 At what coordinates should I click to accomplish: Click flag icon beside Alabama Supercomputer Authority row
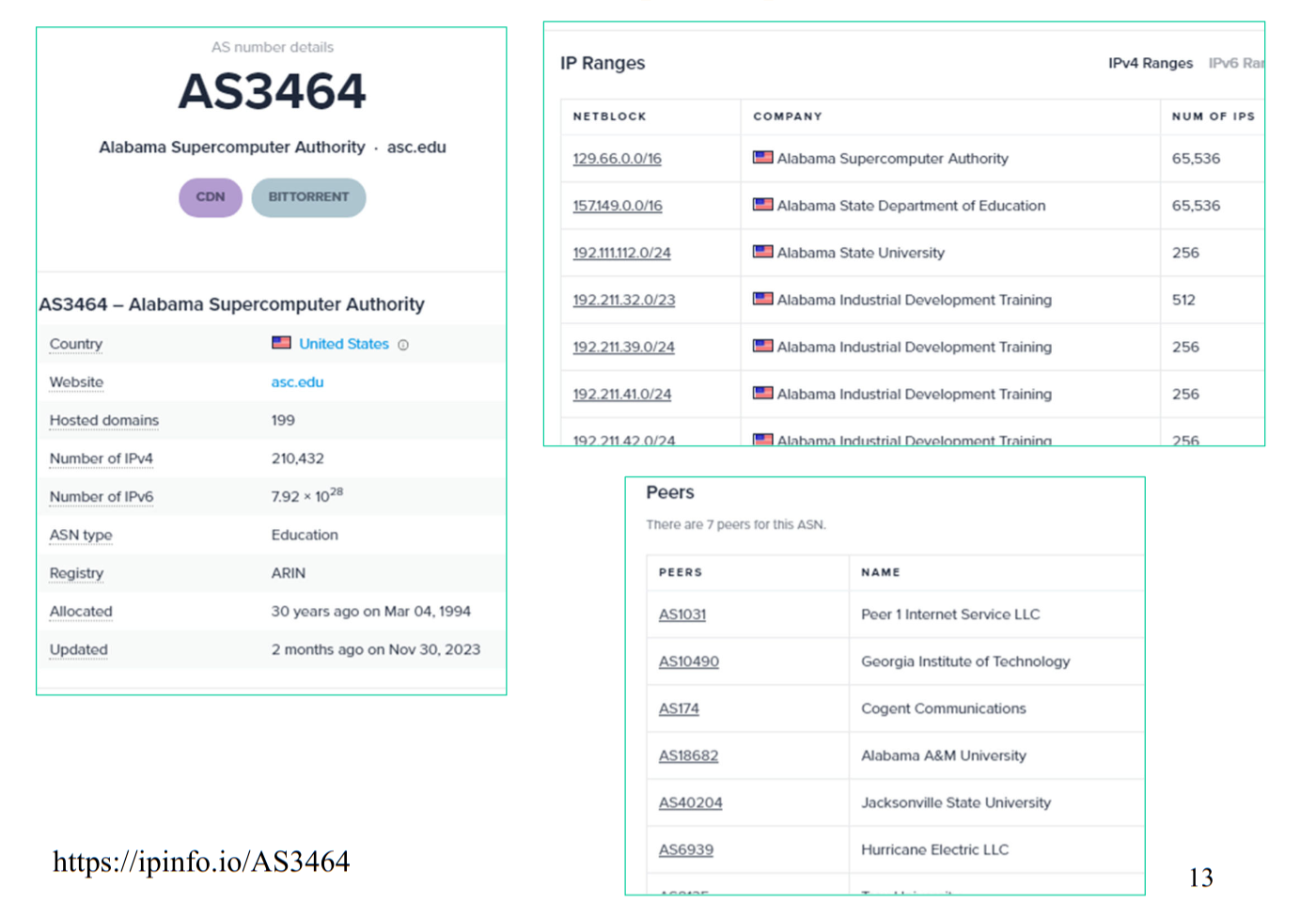762,158
